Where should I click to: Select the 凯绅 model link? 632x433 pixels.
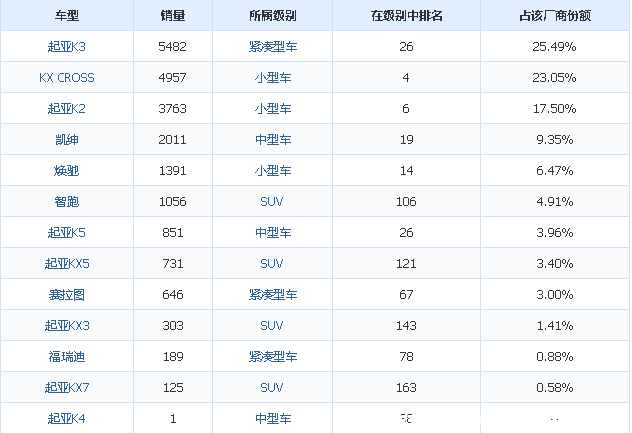[67, 139]
